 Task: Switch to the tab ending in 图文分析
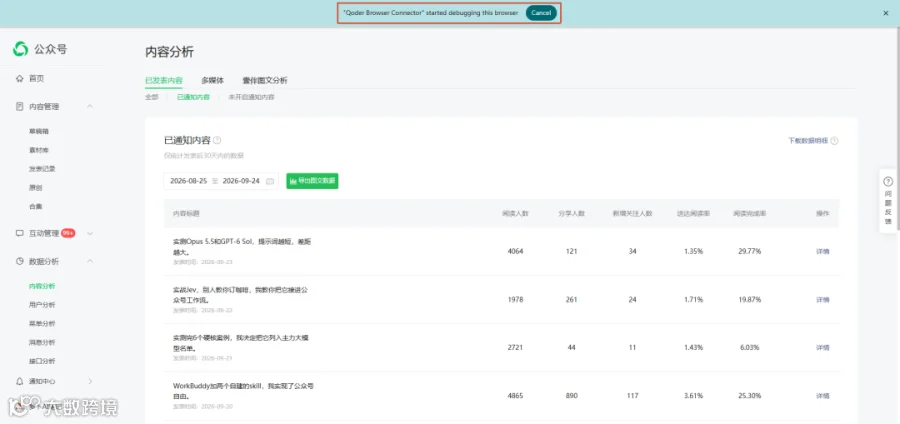click(x=265, y=80)
